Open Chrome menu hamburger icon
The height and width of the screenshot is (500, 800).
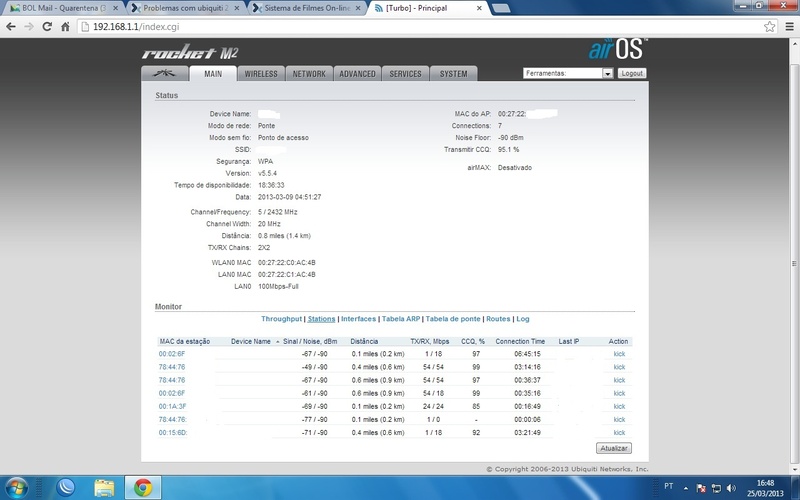coord(789,27)
